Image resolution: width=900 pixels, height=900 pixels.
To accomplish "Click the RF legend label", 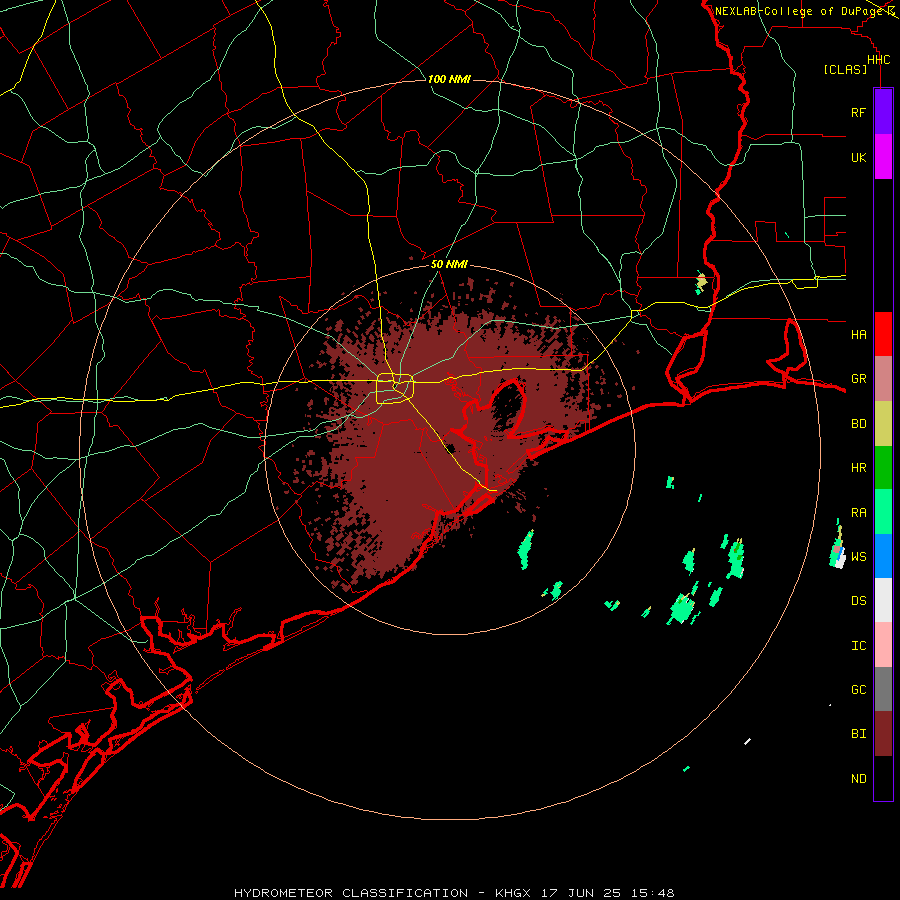I will (x=858, y=113).
